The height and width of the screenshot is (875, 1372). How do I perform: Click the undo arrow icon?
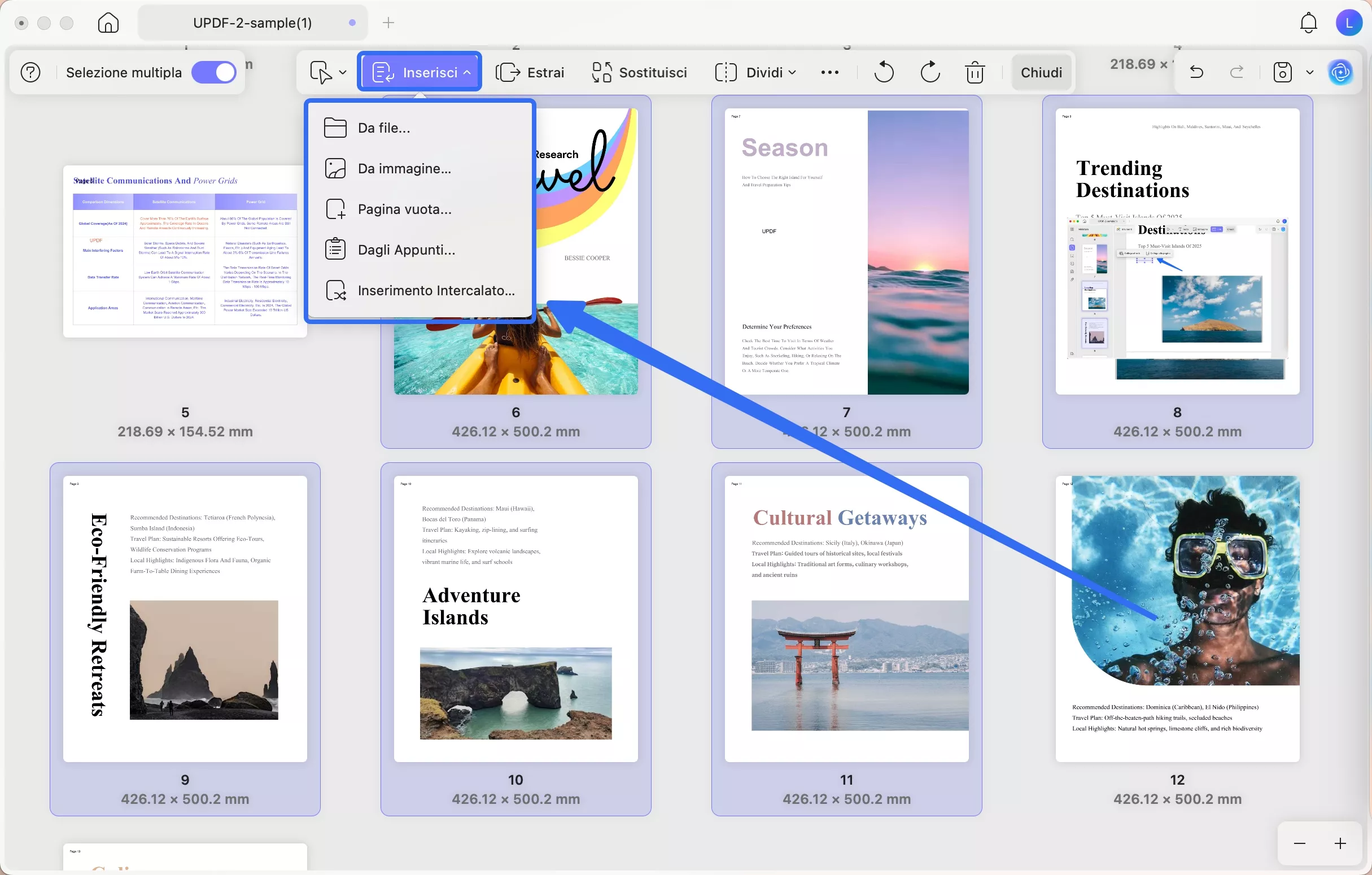click(x=1196, y=72)
